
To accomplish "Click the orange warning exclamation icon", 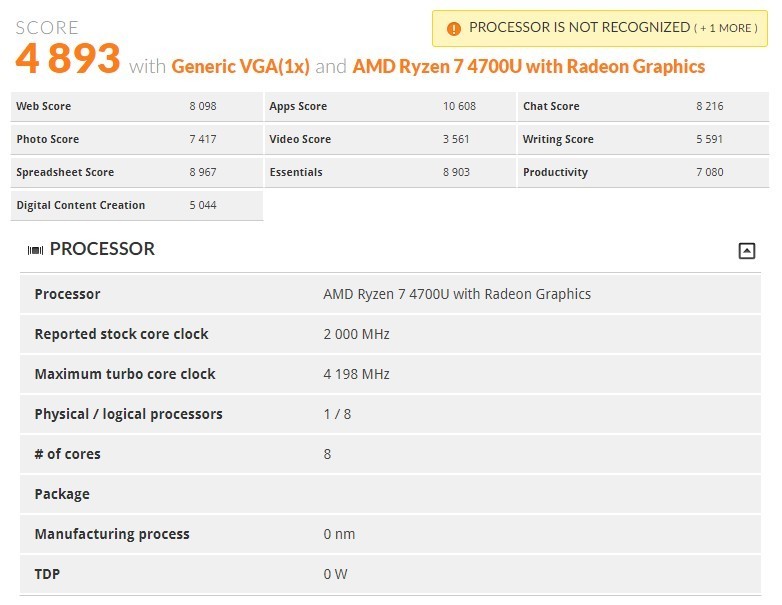I will 453,29.
